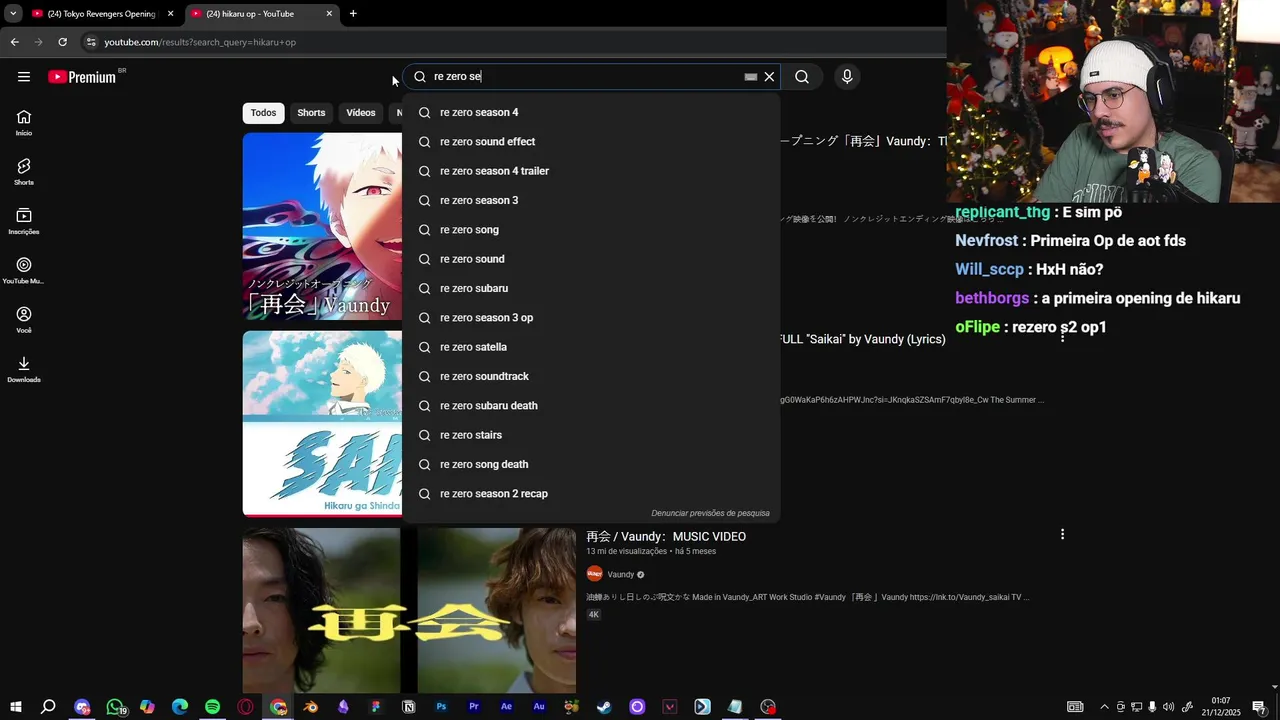Choose suggestion re zero stairs
This screenshot has width=1280, height=720.
click(x=591, y=435)
